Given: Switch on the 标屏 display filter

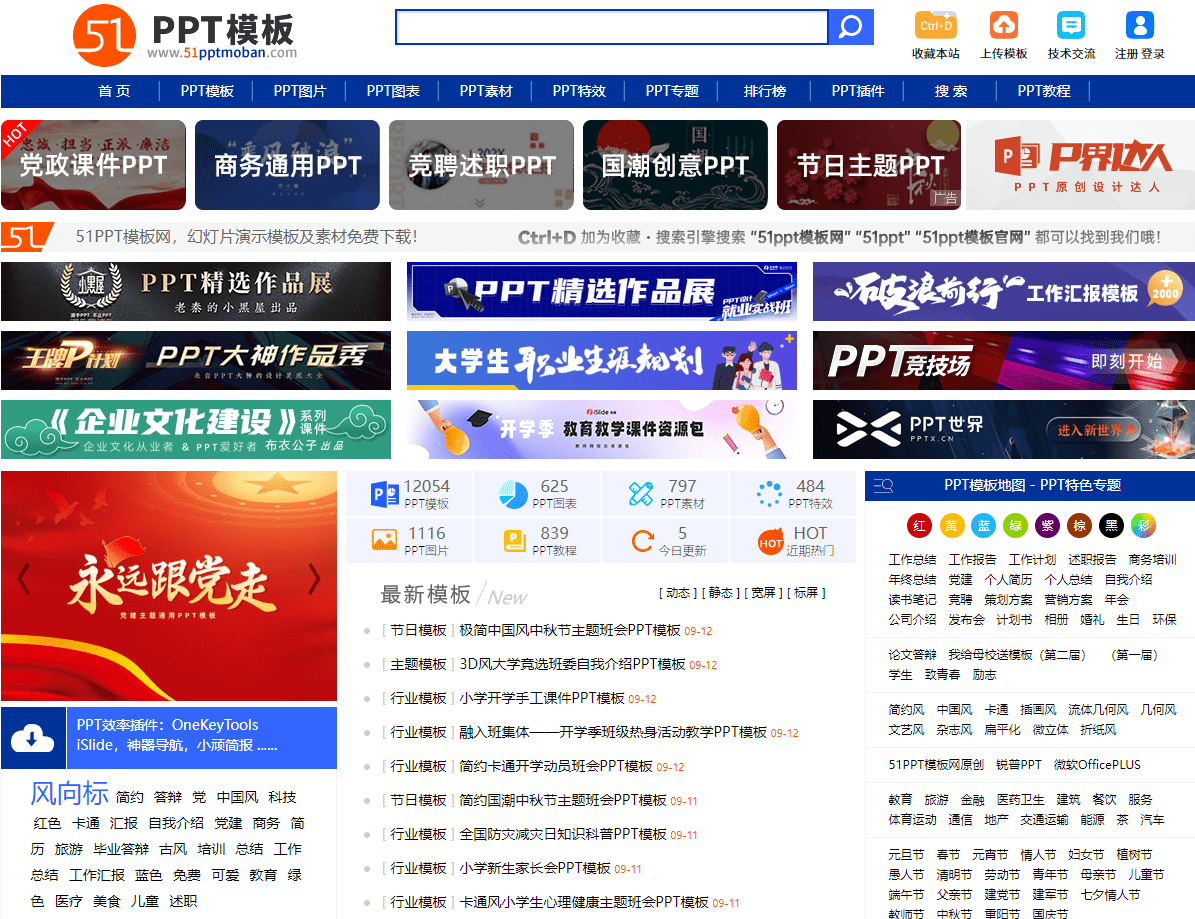Looking at the screenshot, I should [x=807, y=592].
